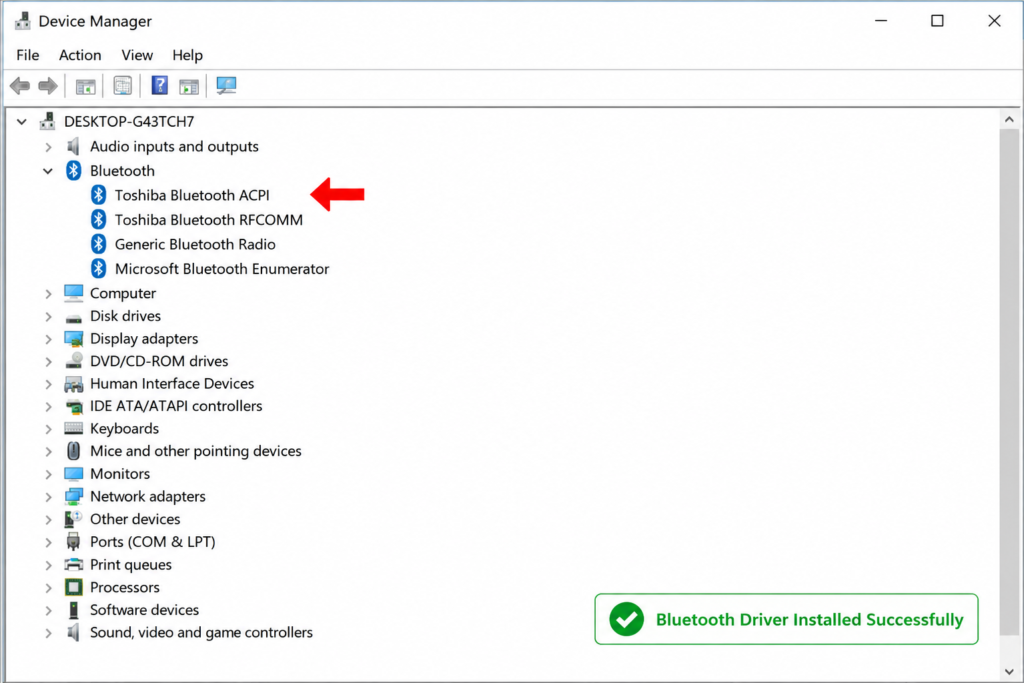Minimize the Device Manager window
This screenshot has height=683, width=1024.
pyautogui.click(x=881, y=21)
